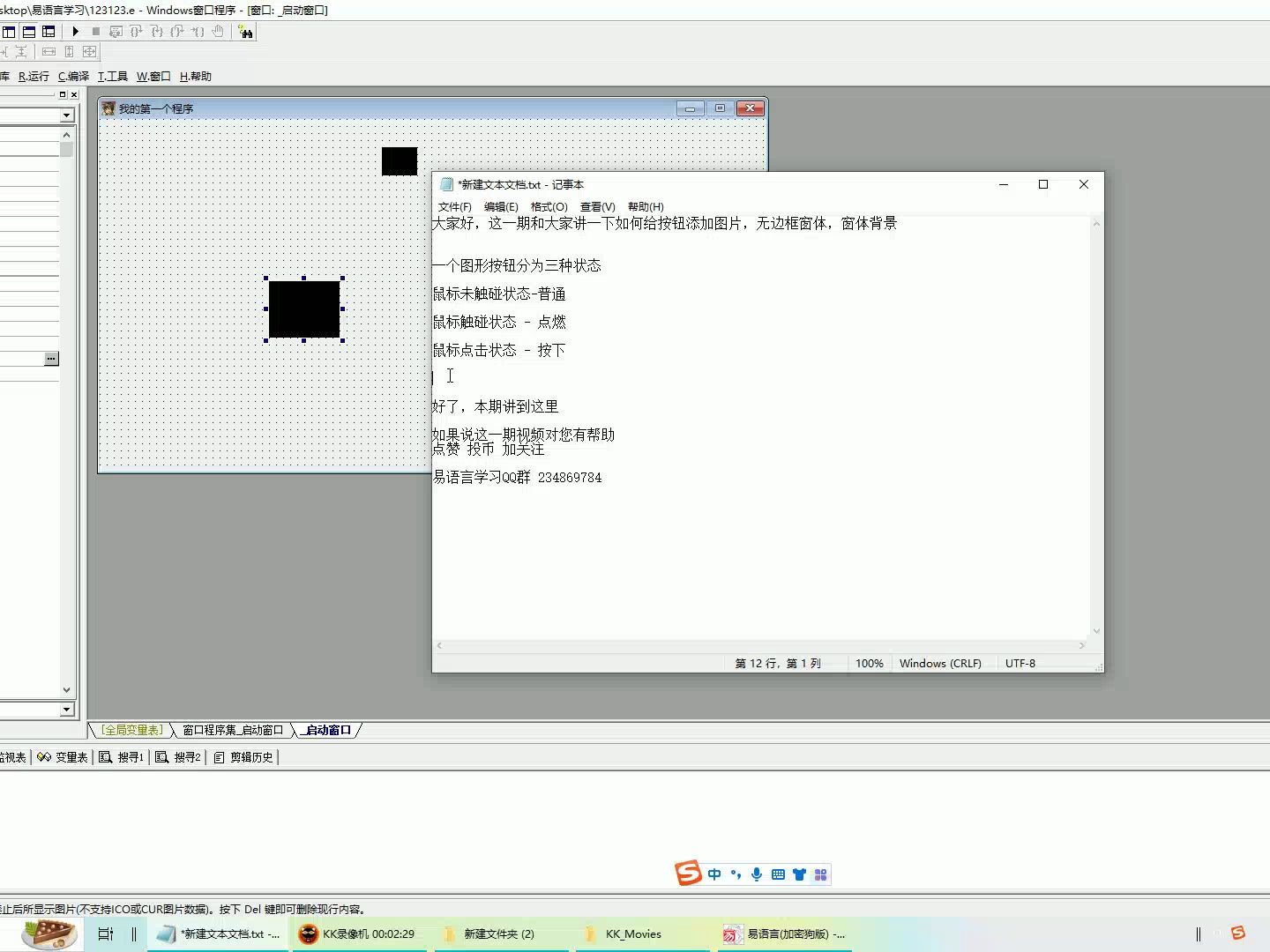
Task: Click the step over debug icon
Action: 137,32
